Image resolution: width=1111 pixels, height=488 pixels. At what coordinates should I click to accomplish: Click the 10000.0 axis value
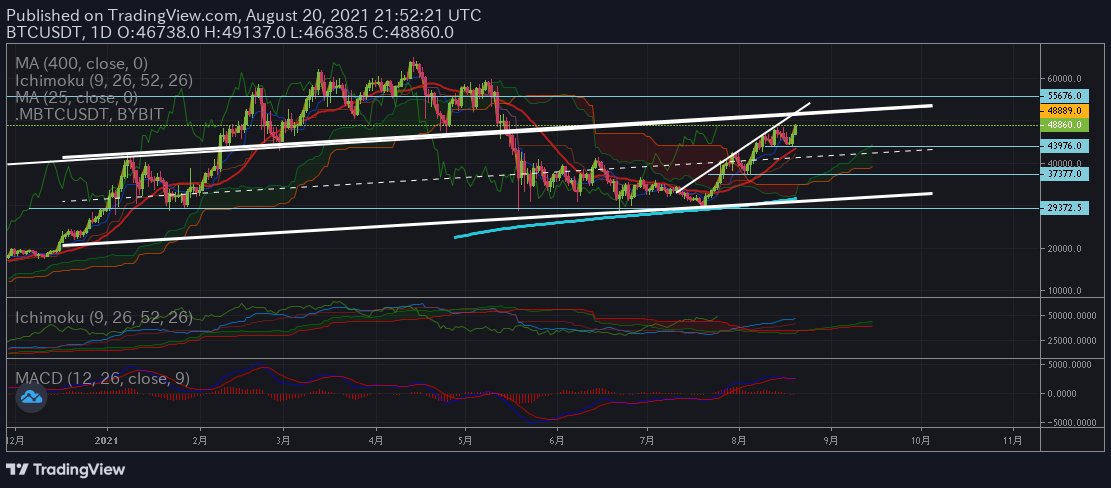point(1065,290)
